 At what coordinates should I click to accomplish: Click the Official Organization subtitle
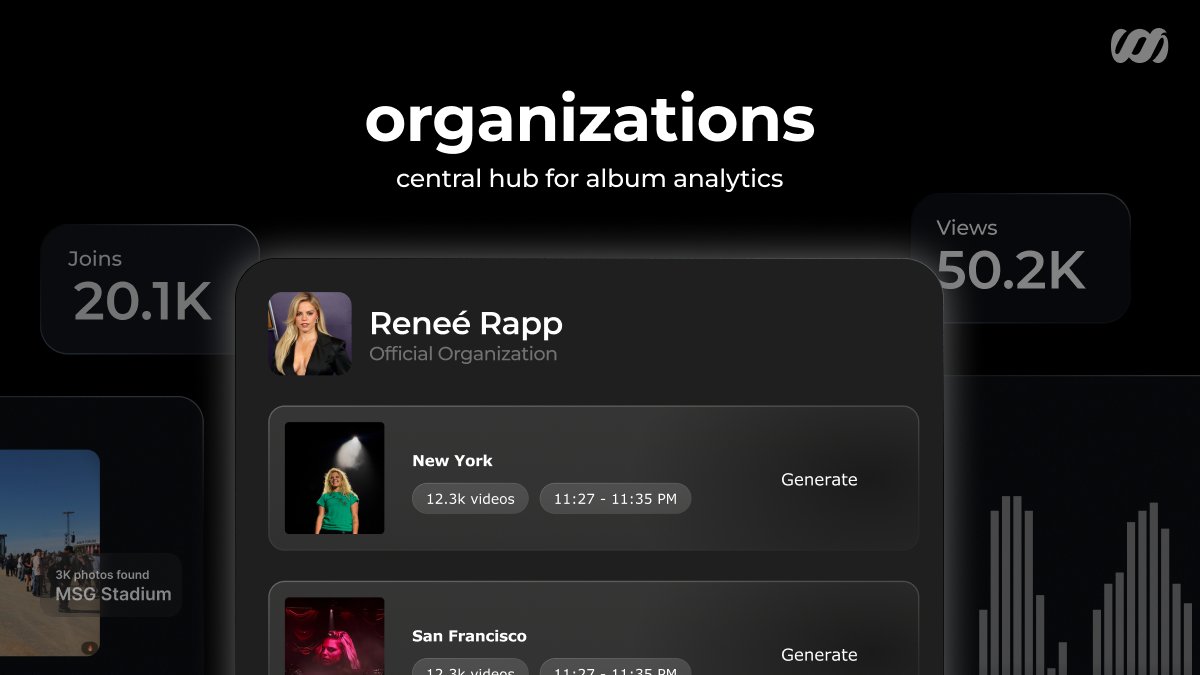[x=463, y=354]
